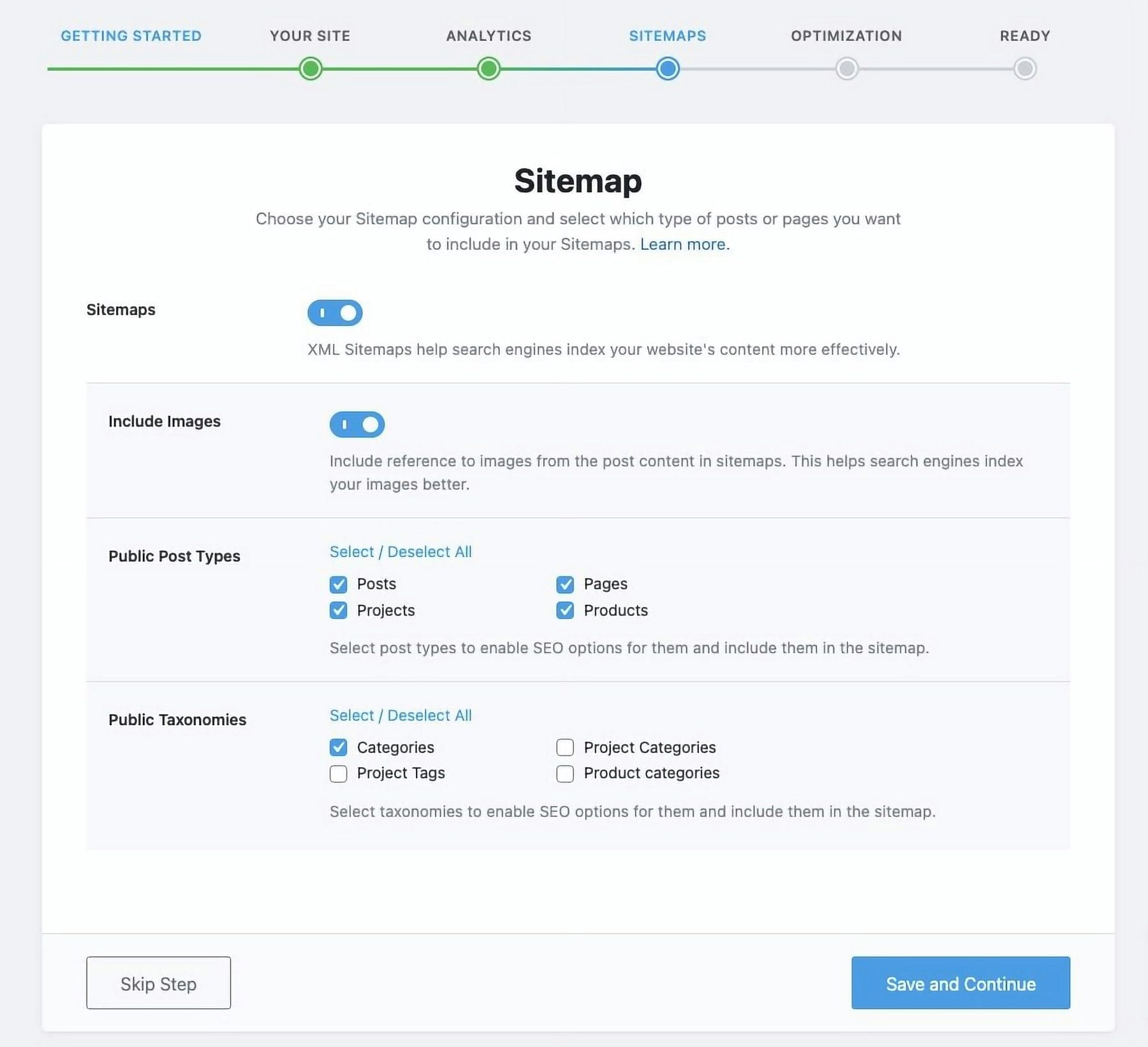The width and height of the screenshot is (1148, 1047).
Task: Toggle off the Sitemaps switch
Action: pos(334,312)
